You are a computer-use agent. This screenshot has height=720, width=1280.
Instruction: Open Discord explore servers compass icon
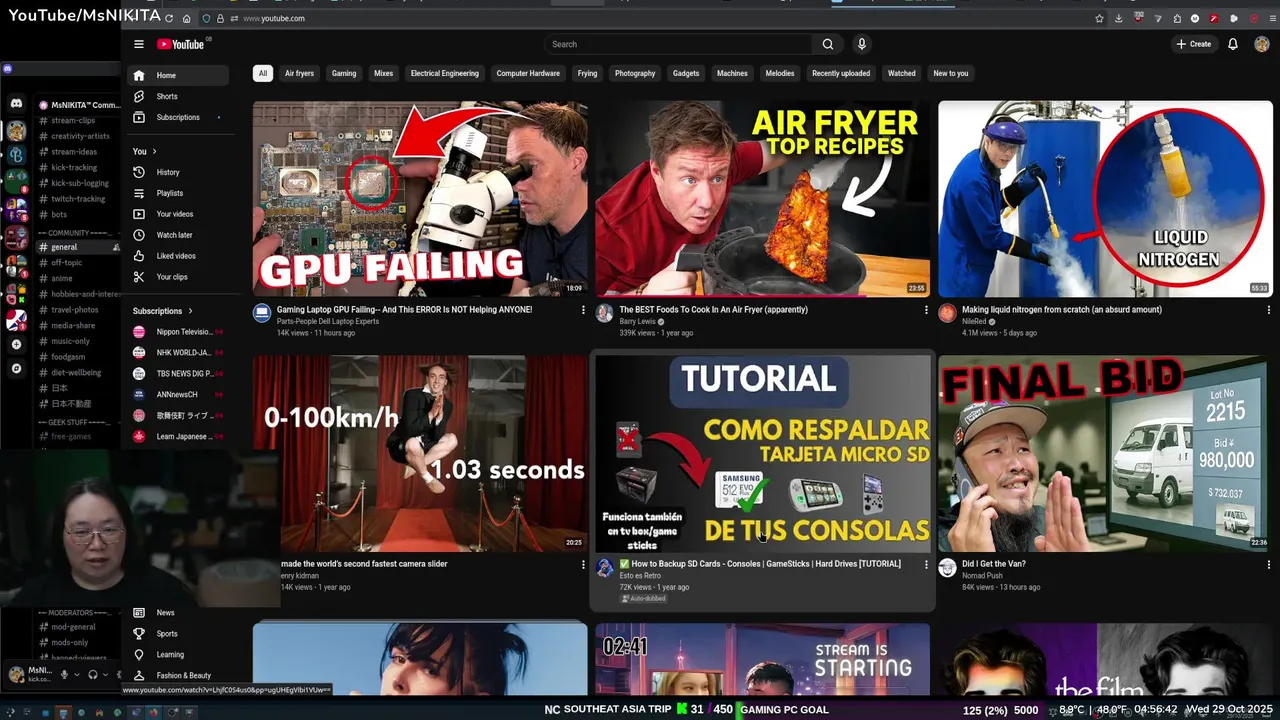(16, 368)
